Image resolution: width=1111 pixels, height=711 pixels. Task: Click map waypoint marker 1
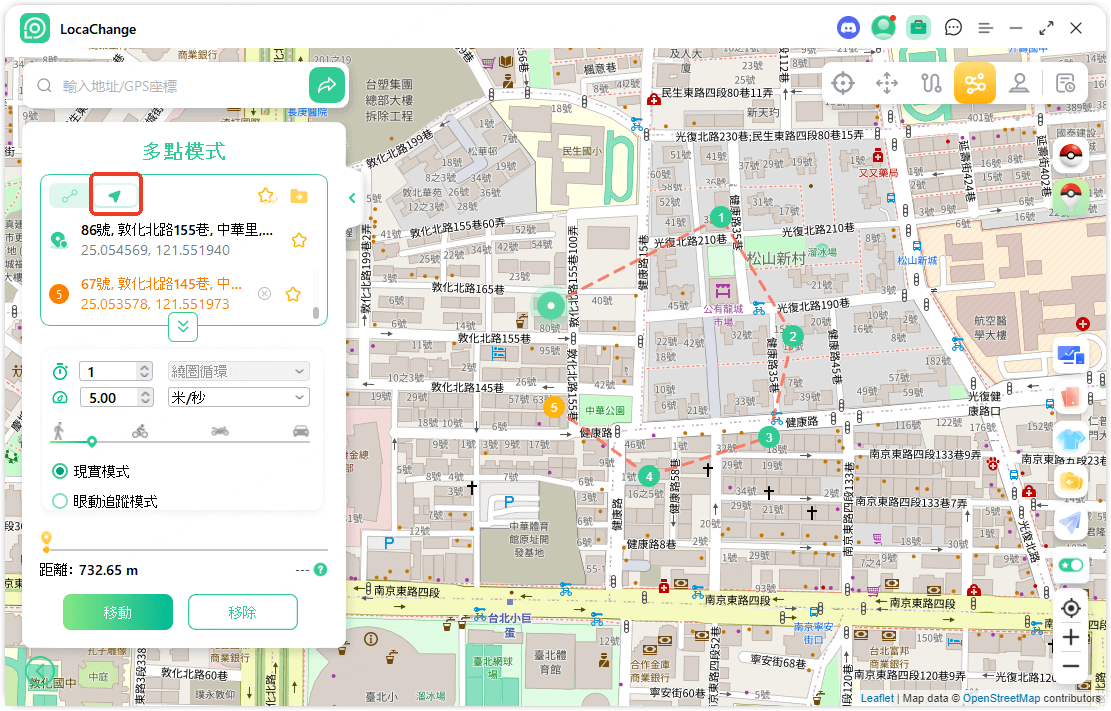pyautogui.click(x=721, y=217)
